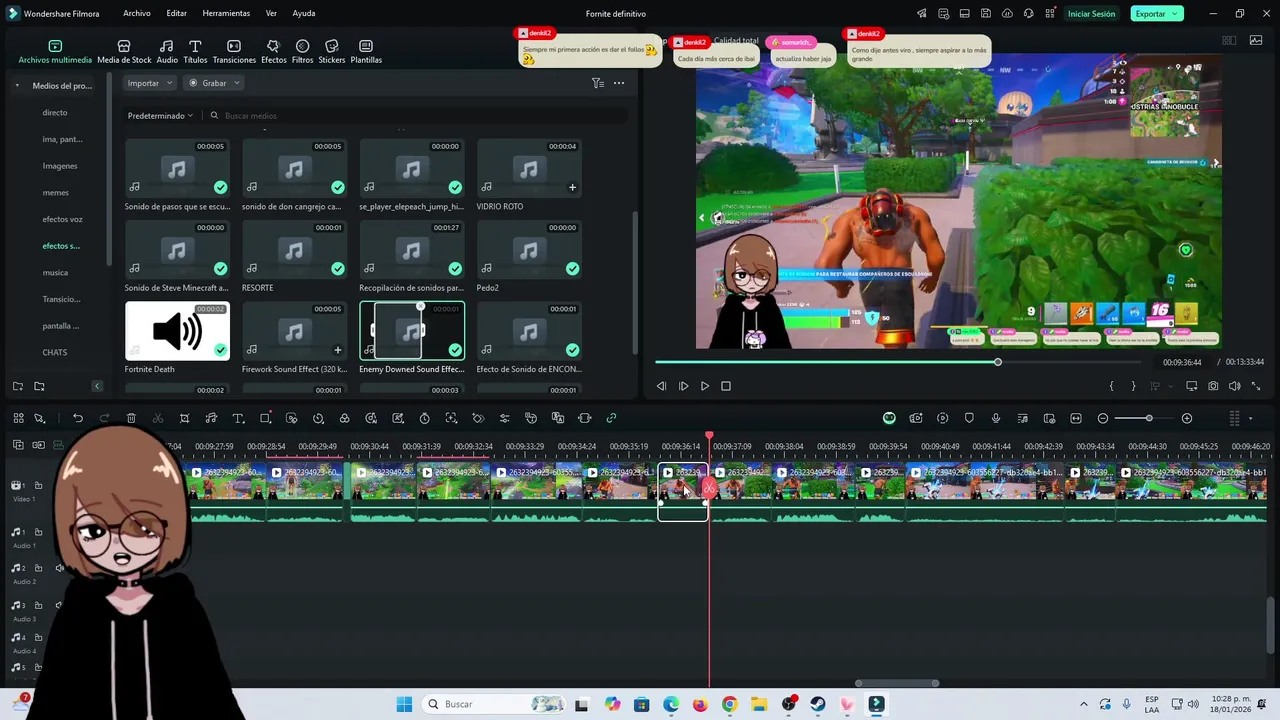Image resolution: width=1280 pixels, height=720 pixels.
Task: Expand the Grabar dropdown
Action: click(x=214, y=83)
